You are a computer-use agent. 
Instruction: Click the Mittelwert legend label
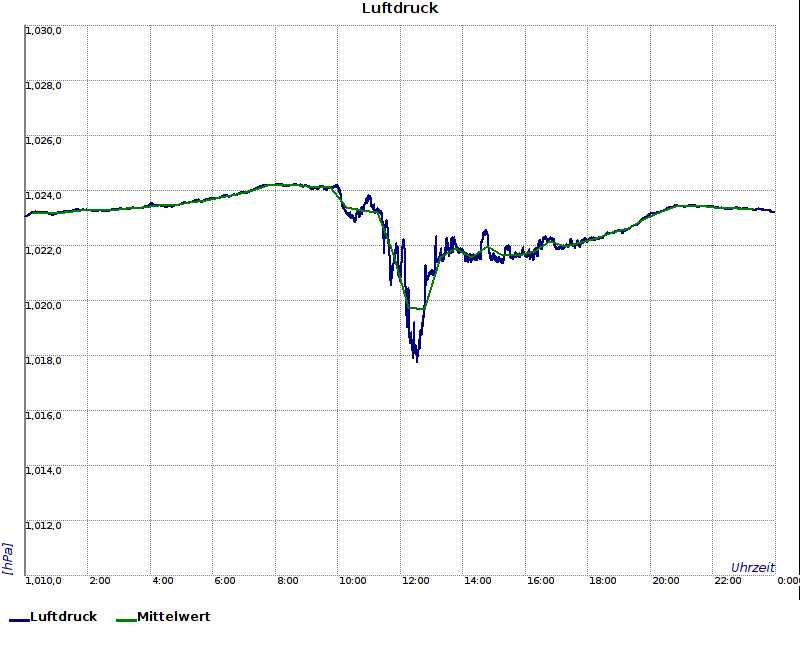[174, 616]
